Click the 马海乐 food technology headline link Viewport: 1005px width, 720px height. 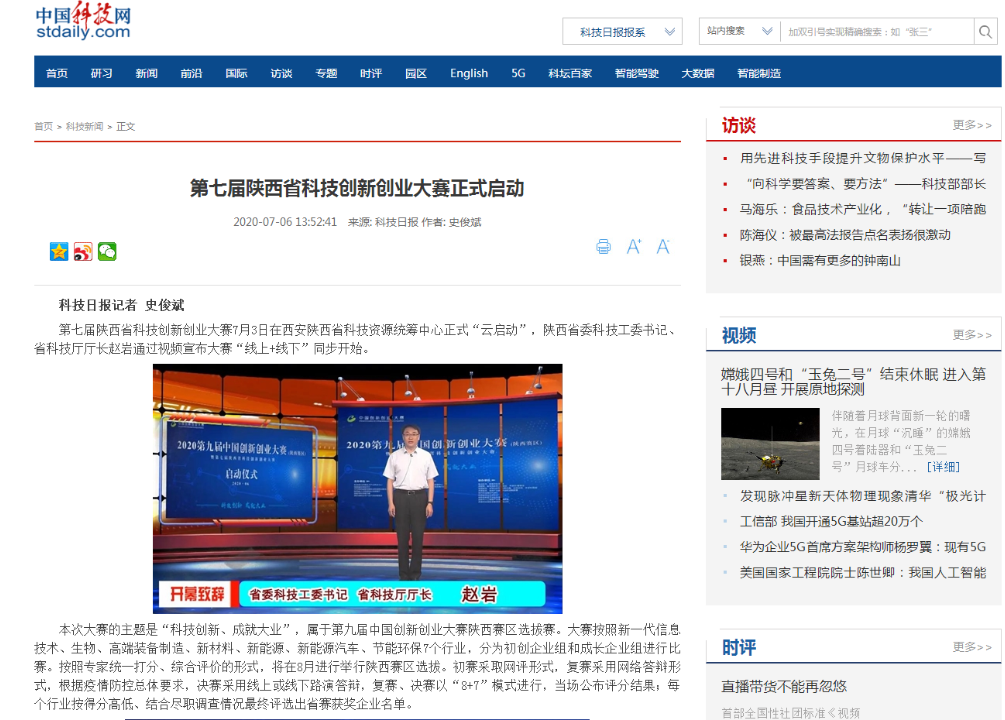point(853,210)
